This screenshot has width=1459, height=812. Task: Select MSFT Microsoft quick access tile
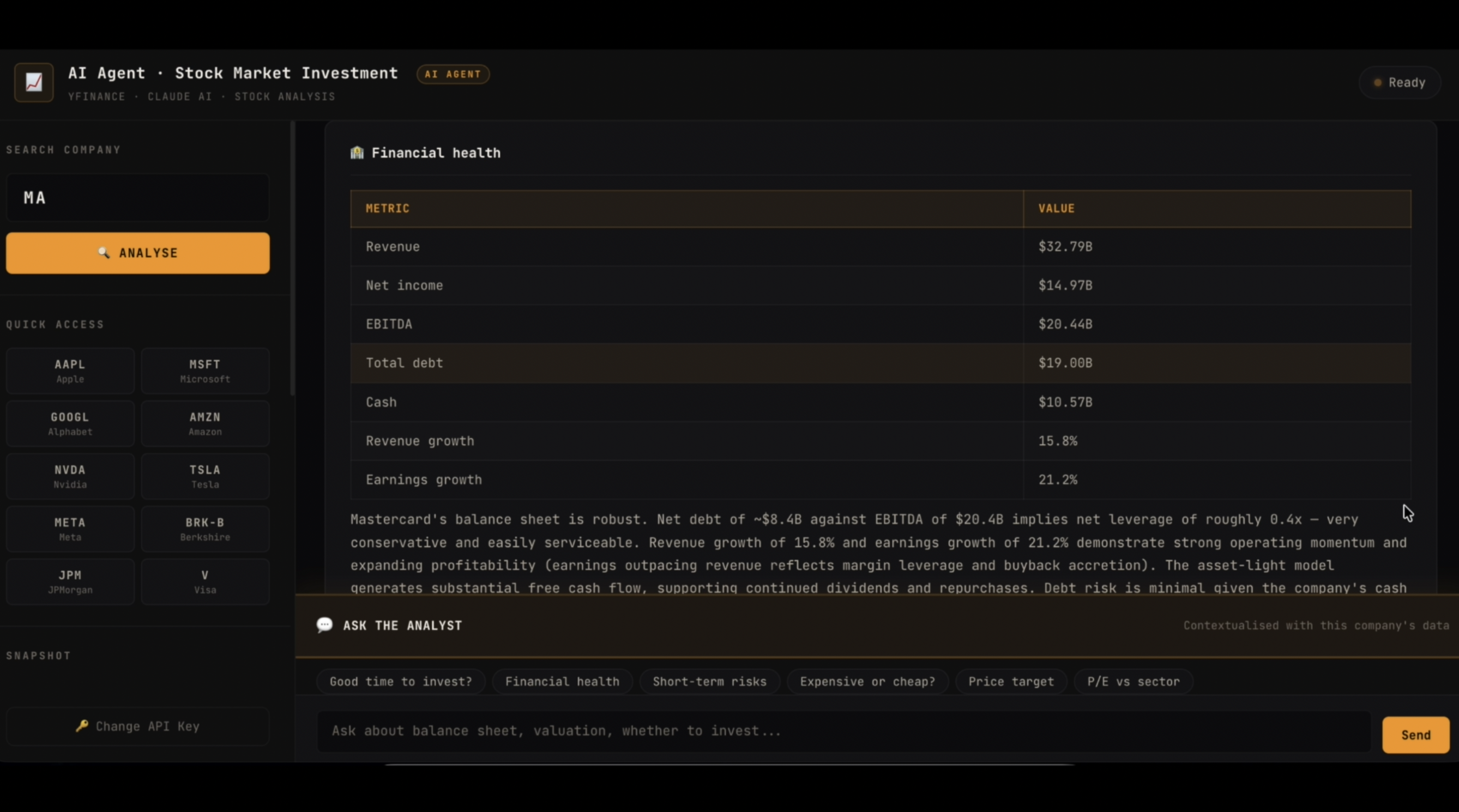[x=205, y=371]
